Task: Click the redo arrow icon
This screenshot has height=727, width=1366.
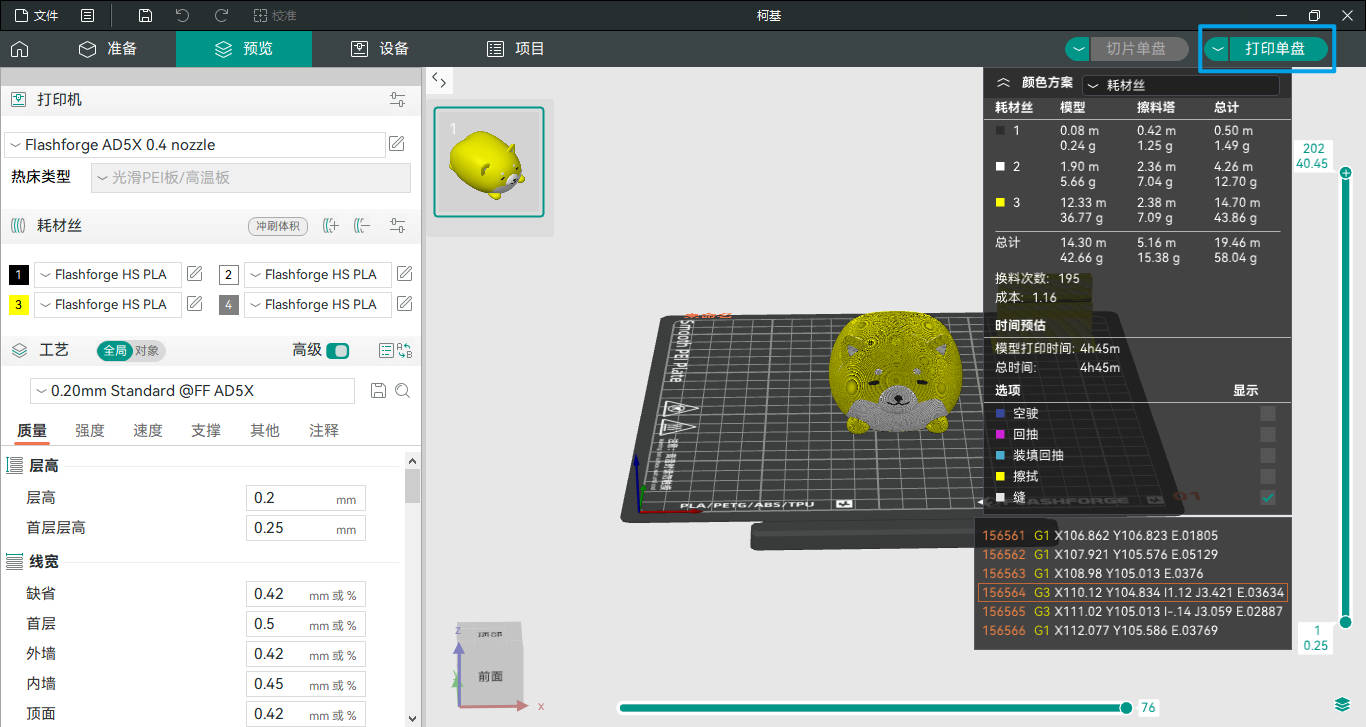Action: (x=222, y=16)
